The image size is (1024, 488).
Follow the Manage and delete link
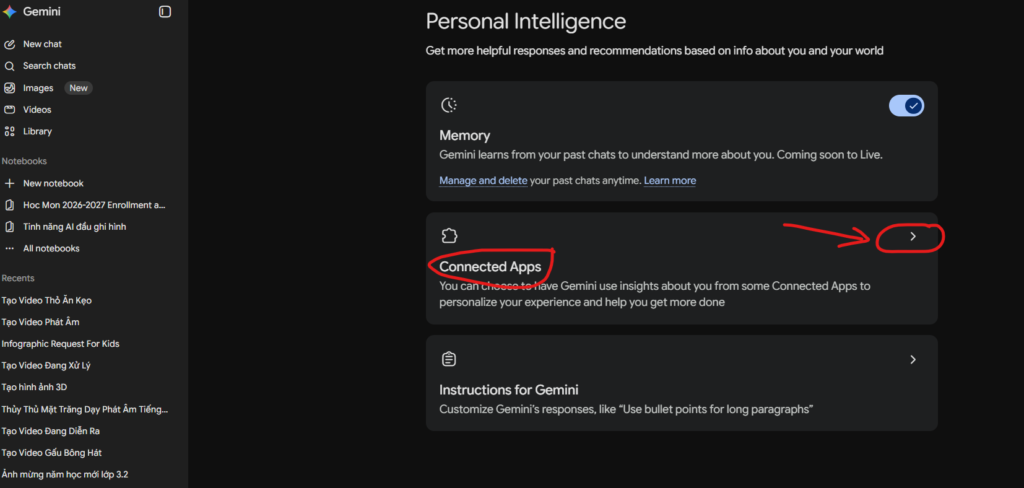point(483,180)
